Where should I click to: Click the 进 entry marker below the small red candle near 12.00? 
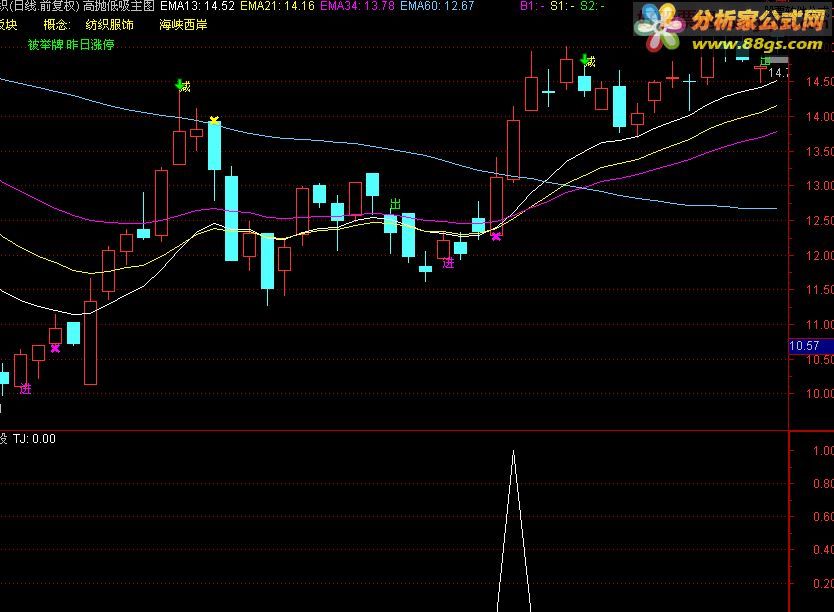tap(448, 263)
